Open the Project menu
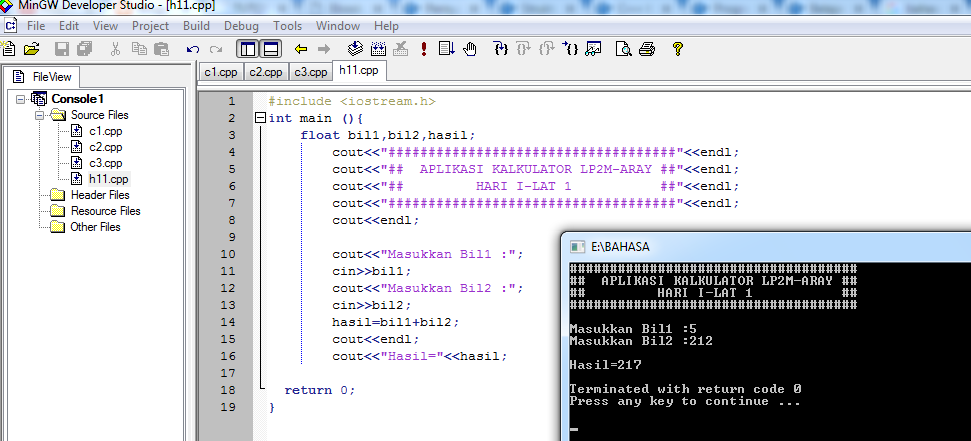Screen dimensions: 971x441 (x=150, y=26)
